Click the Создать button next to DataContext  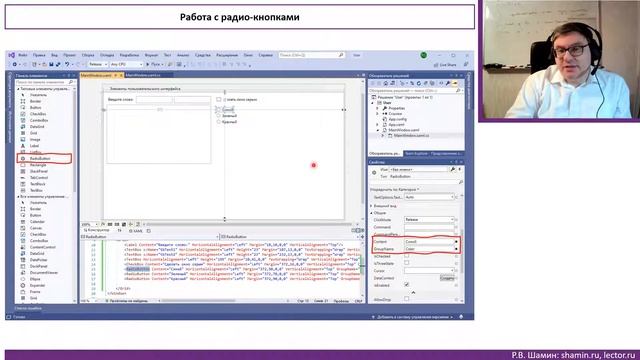tap(447, 278)
